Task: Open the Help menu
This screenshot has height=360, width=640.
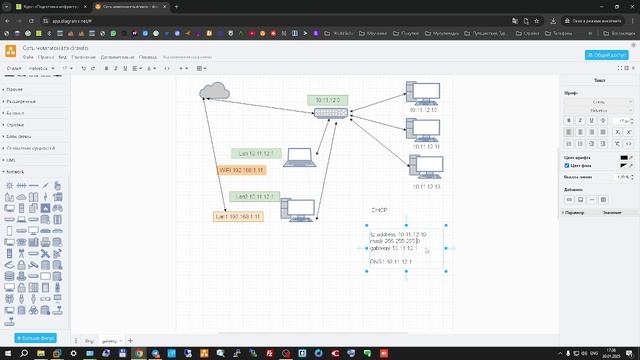Action: (148, 58)
